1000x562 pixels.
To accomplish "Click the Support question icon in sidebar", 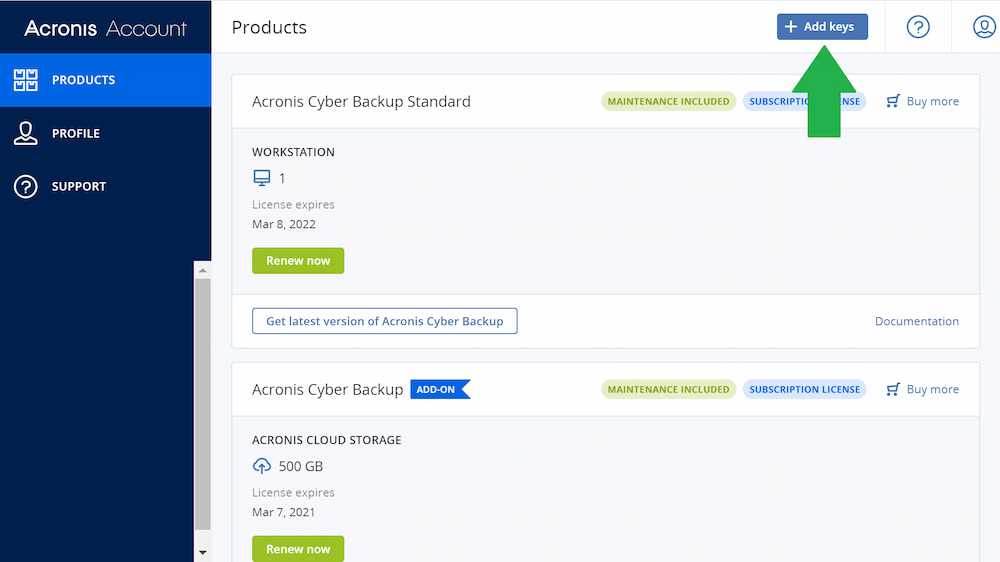I will (25, 186).
